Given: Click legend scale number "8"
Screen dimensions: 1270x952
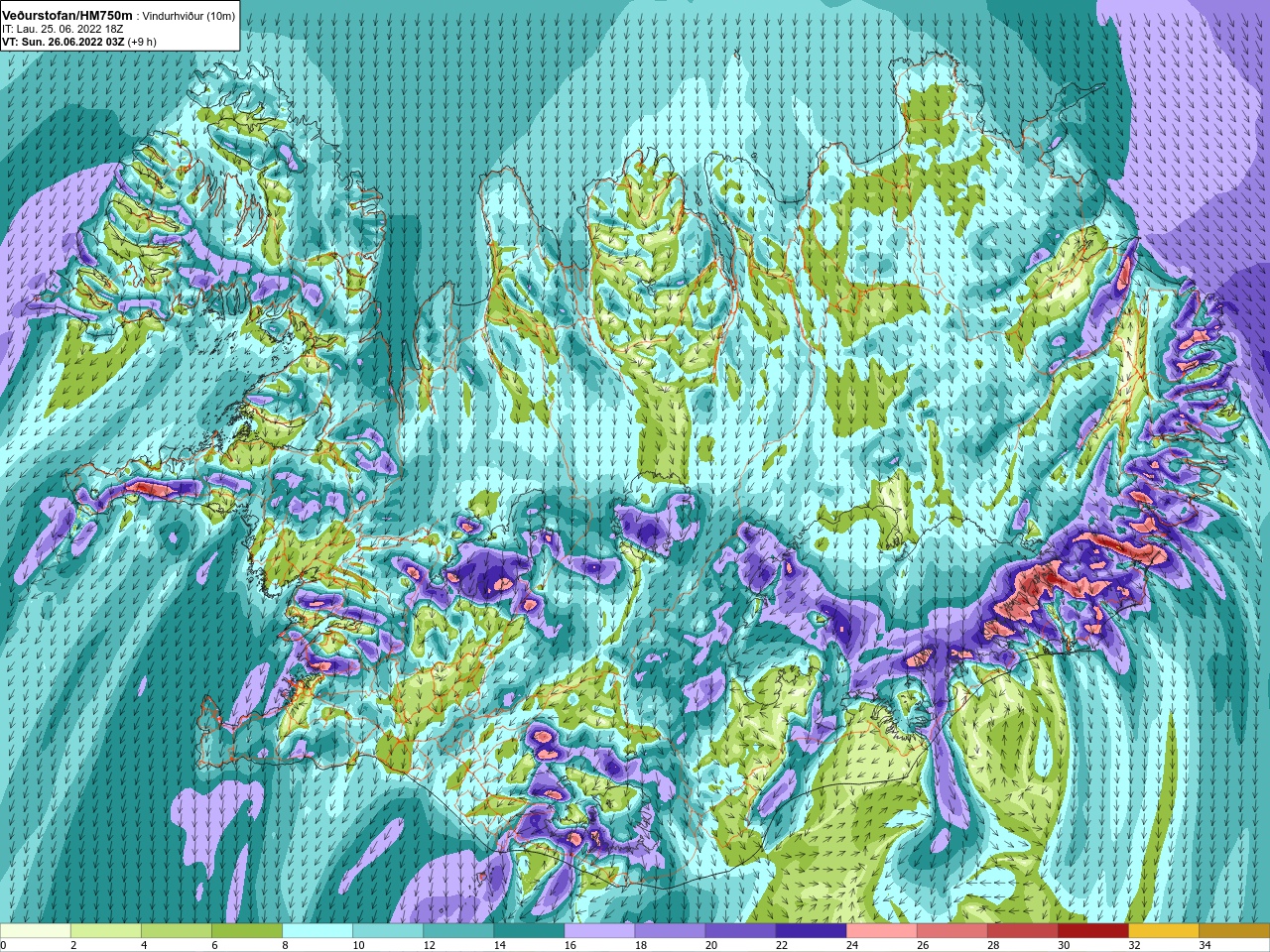Looking at the screenshot, I should coord(285,945).
